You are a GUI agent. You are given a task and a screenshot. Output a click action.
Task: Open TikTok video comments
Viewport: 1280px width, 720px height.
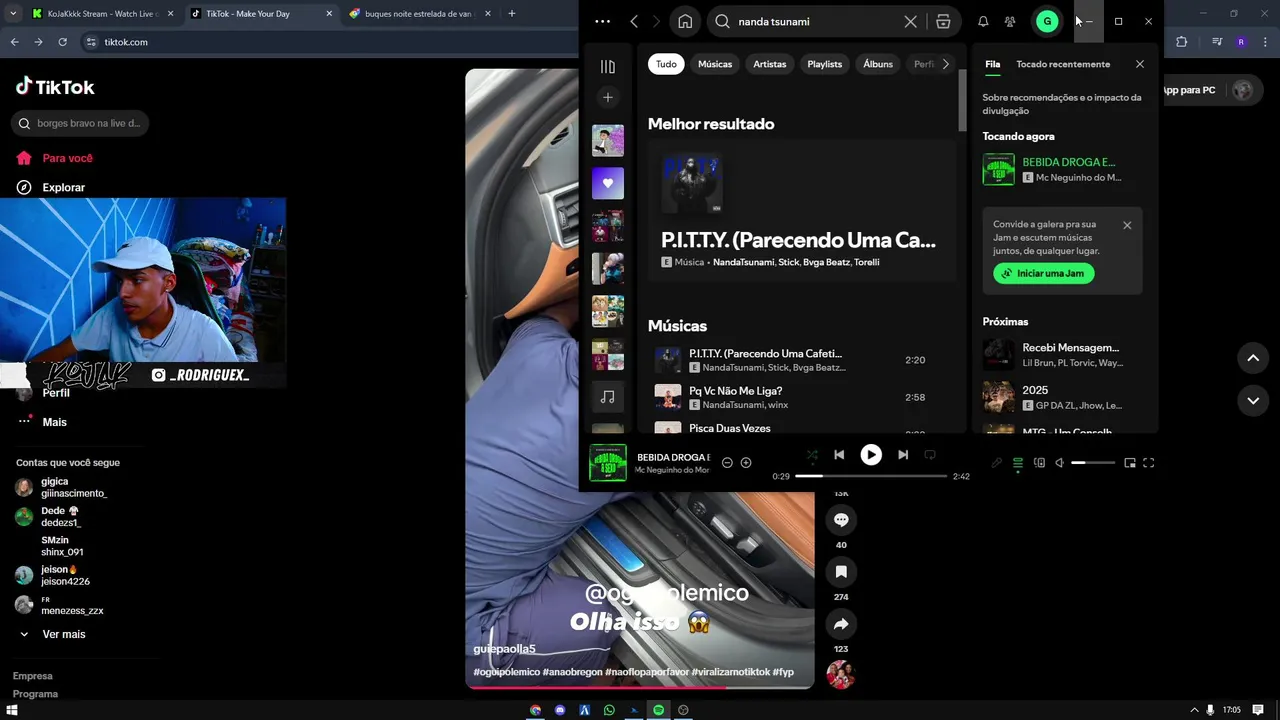841,520
